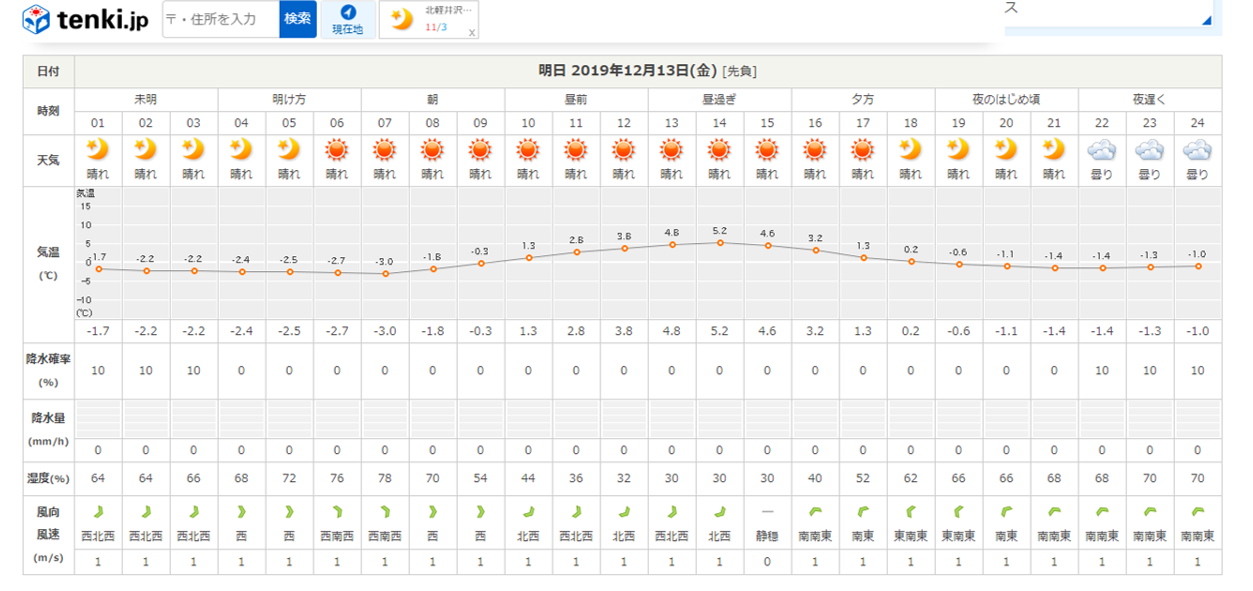This screenshot has width=1253, height=591.
Task: Click the 14時 sun weather icon
Action: click(x=719, y=150)
